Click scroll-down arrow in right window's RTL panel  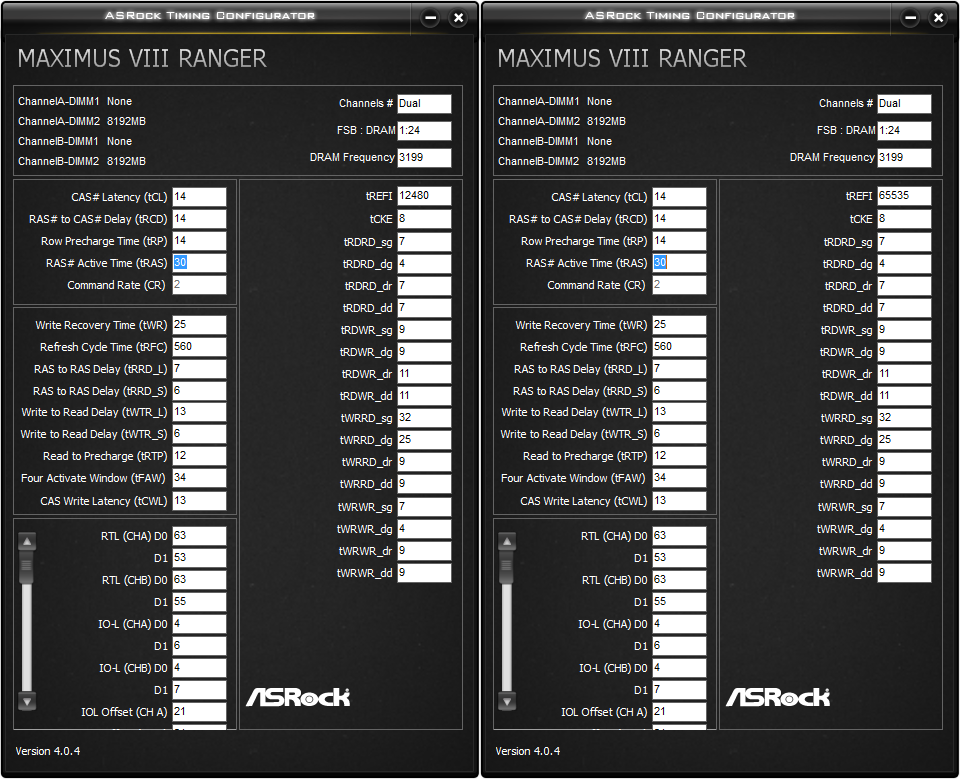click(507, 700)
